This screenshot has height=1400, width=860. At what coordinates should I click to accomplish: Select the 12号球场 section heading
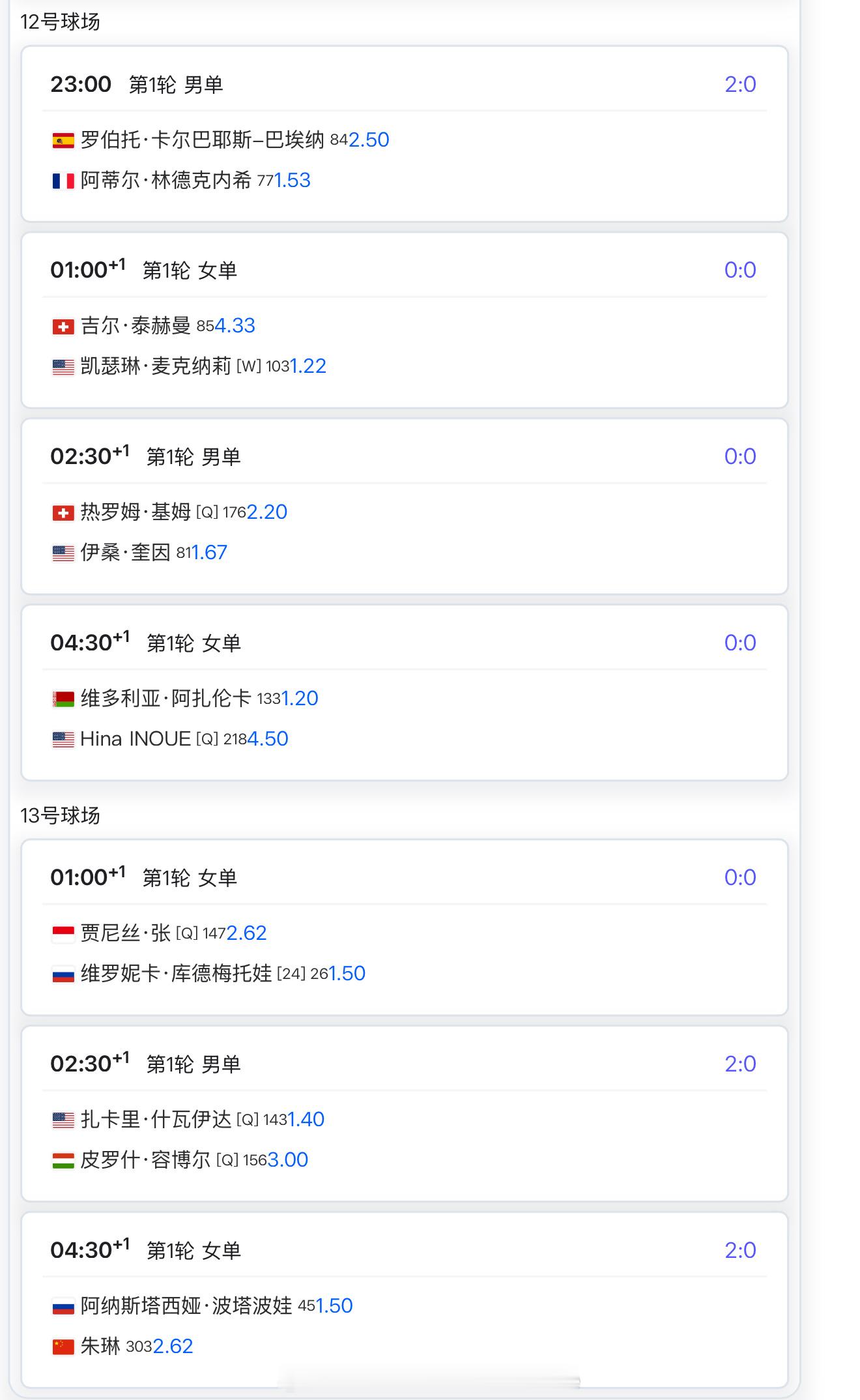[60, 22]
